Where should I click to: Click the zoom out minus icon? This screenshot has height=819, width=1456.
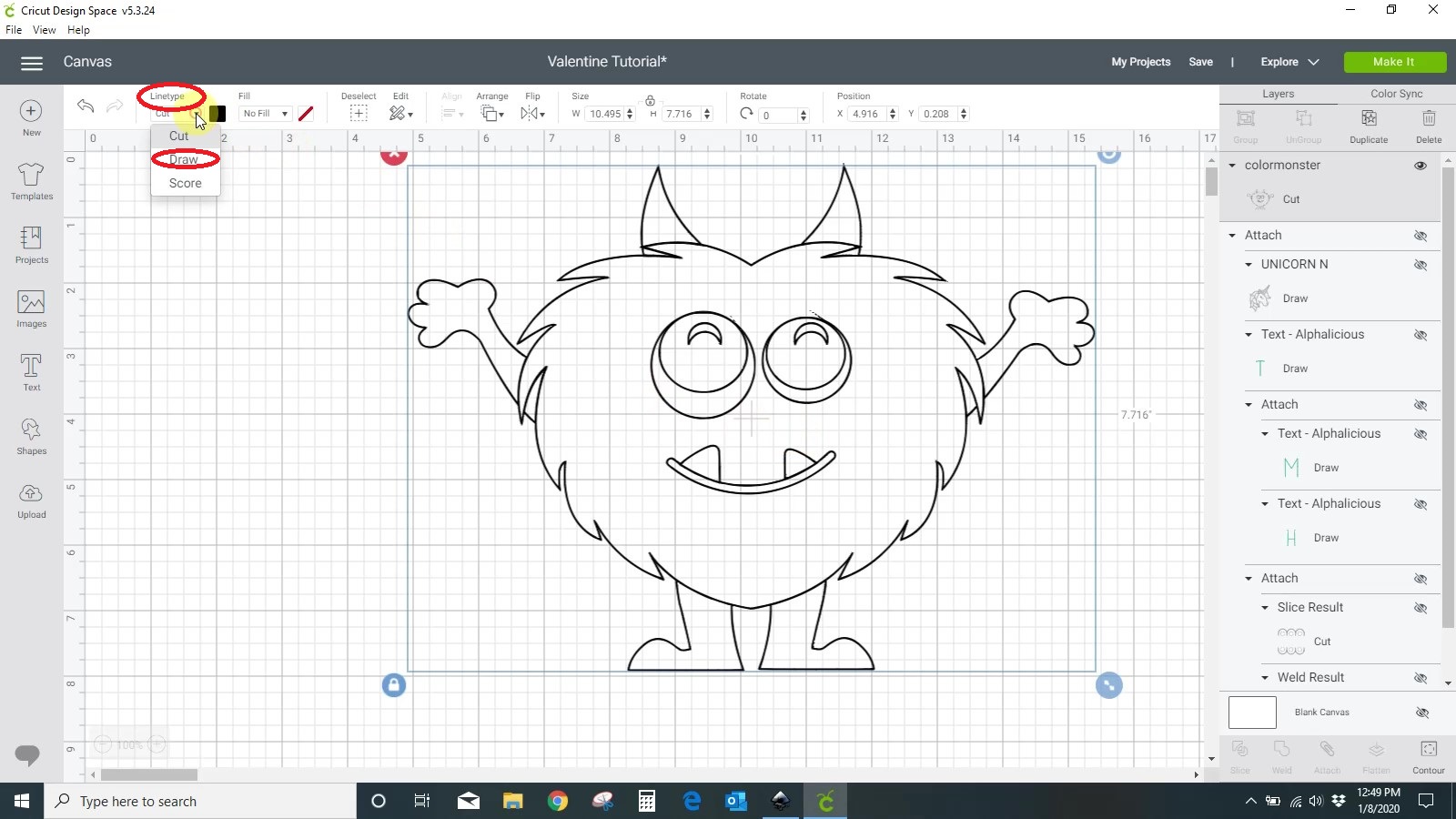point(103,744)
